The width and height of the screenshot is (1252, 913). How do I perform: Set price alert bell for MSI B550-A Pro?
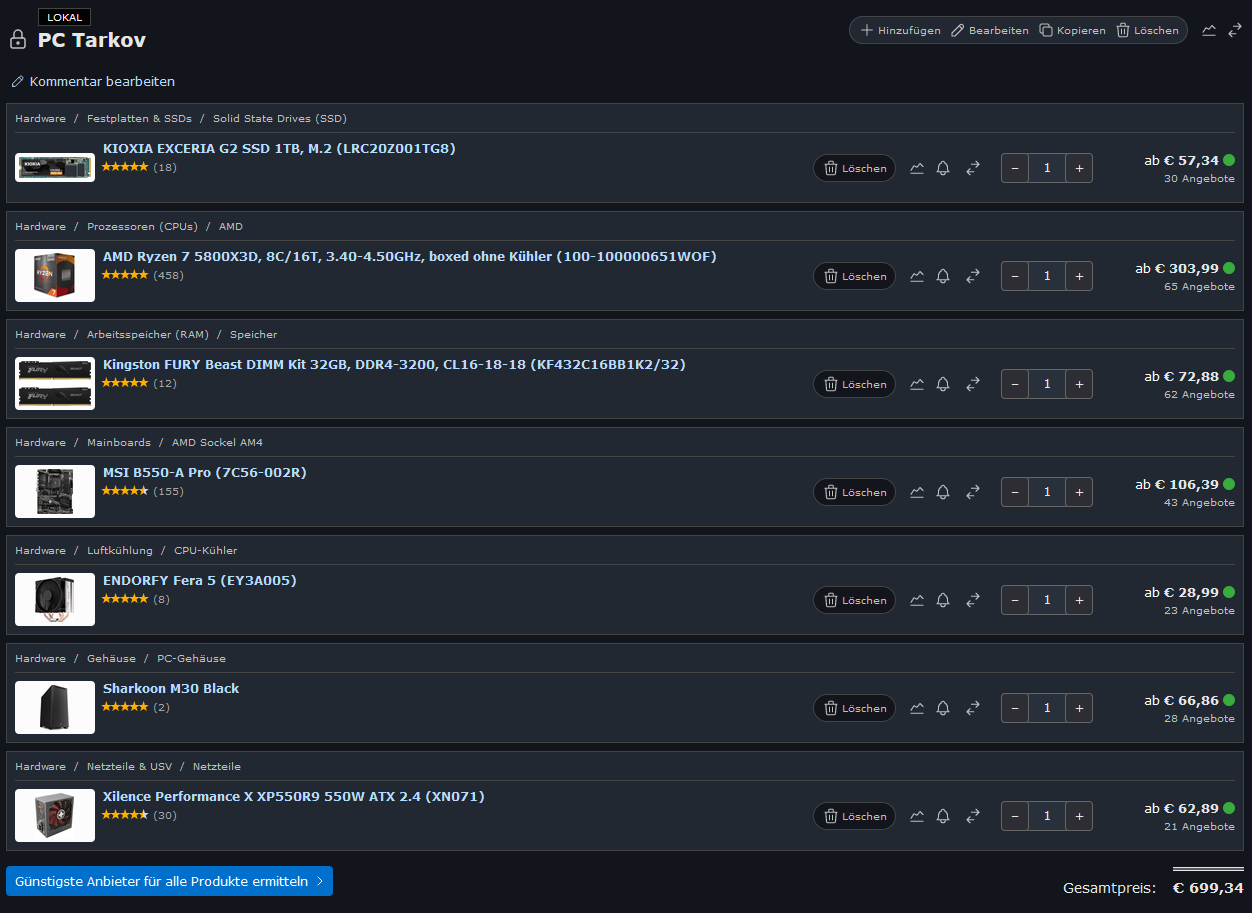(943, 492)
